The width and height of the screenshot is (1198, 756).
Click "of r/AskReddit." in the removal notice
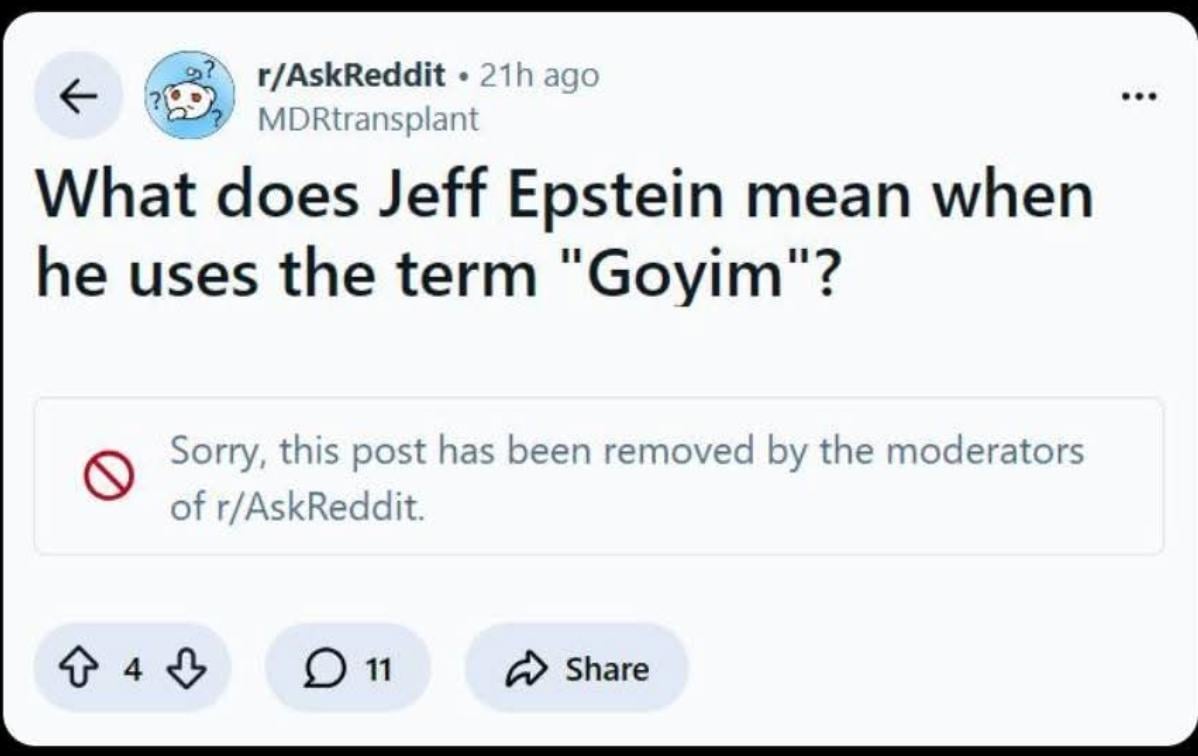point(298,508)
